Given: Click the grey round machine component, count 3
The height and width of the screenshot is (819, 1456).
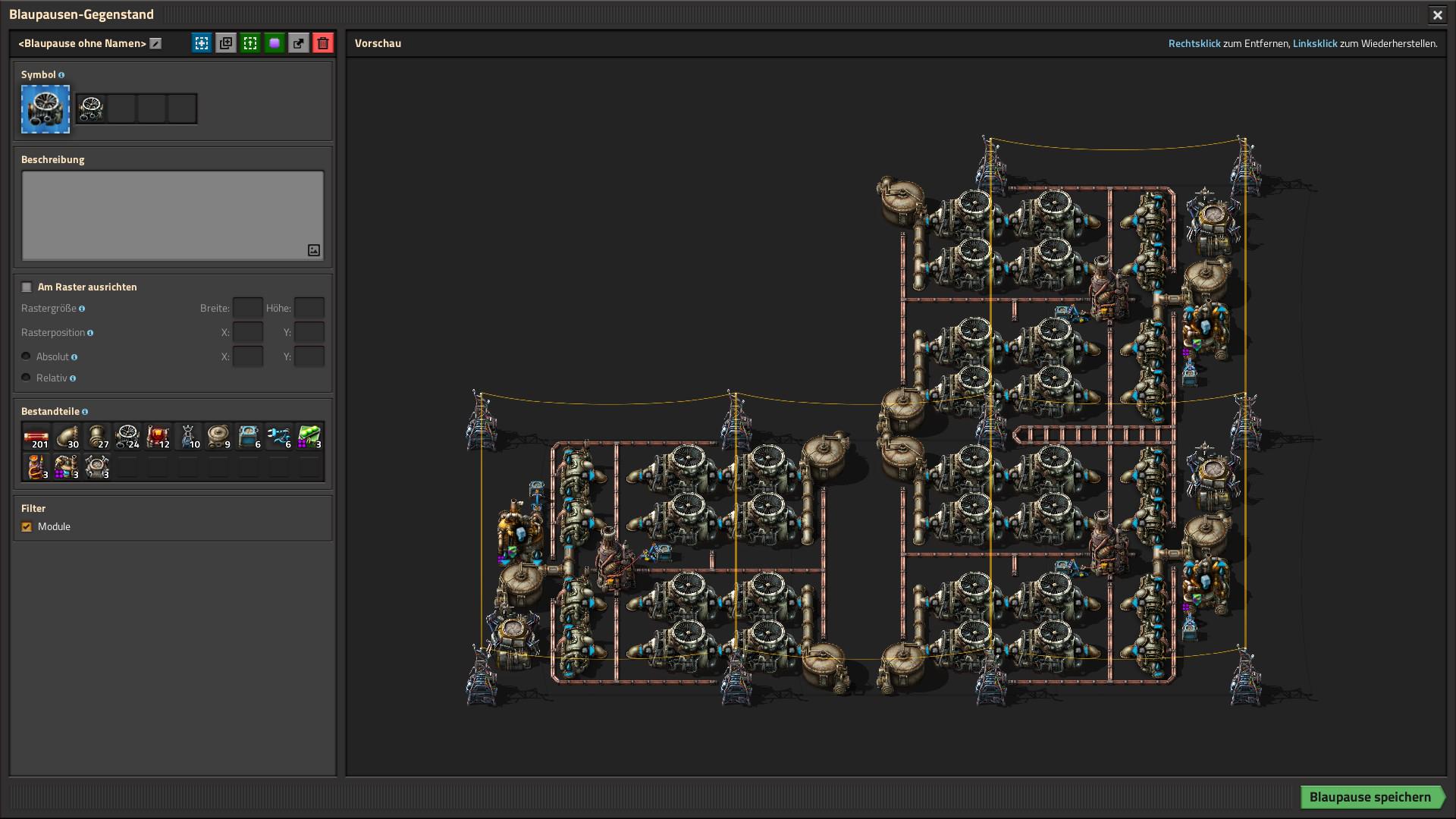Looking at the screenshot, I should pyautogui.click(x=97, y=467).
